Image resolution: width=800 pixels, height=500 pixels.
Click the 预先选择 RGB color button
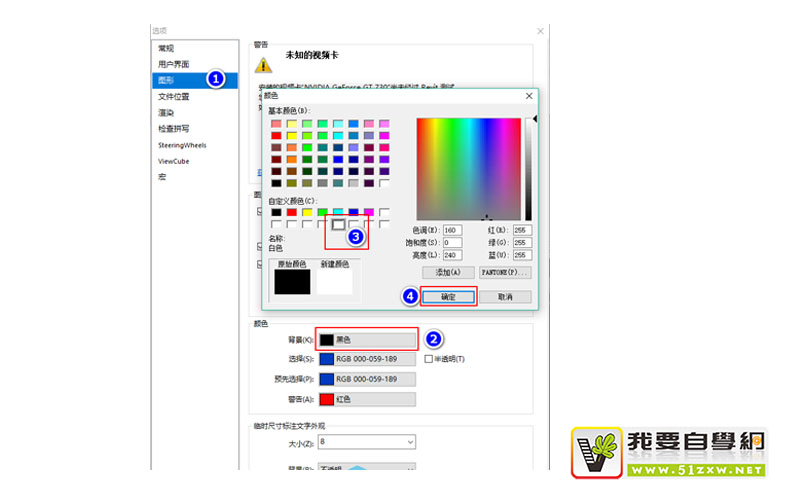[x=366, y=379]
